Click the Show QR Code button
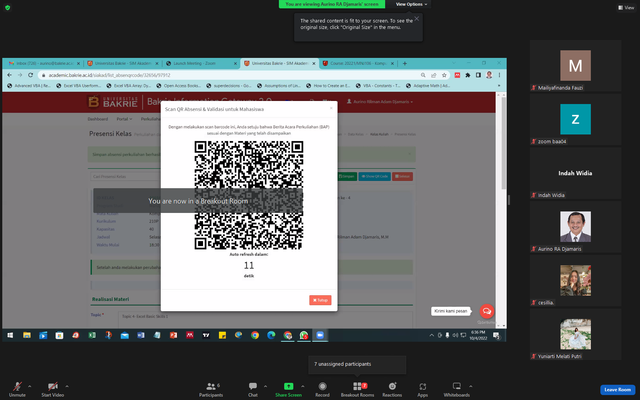 point(374,176)
